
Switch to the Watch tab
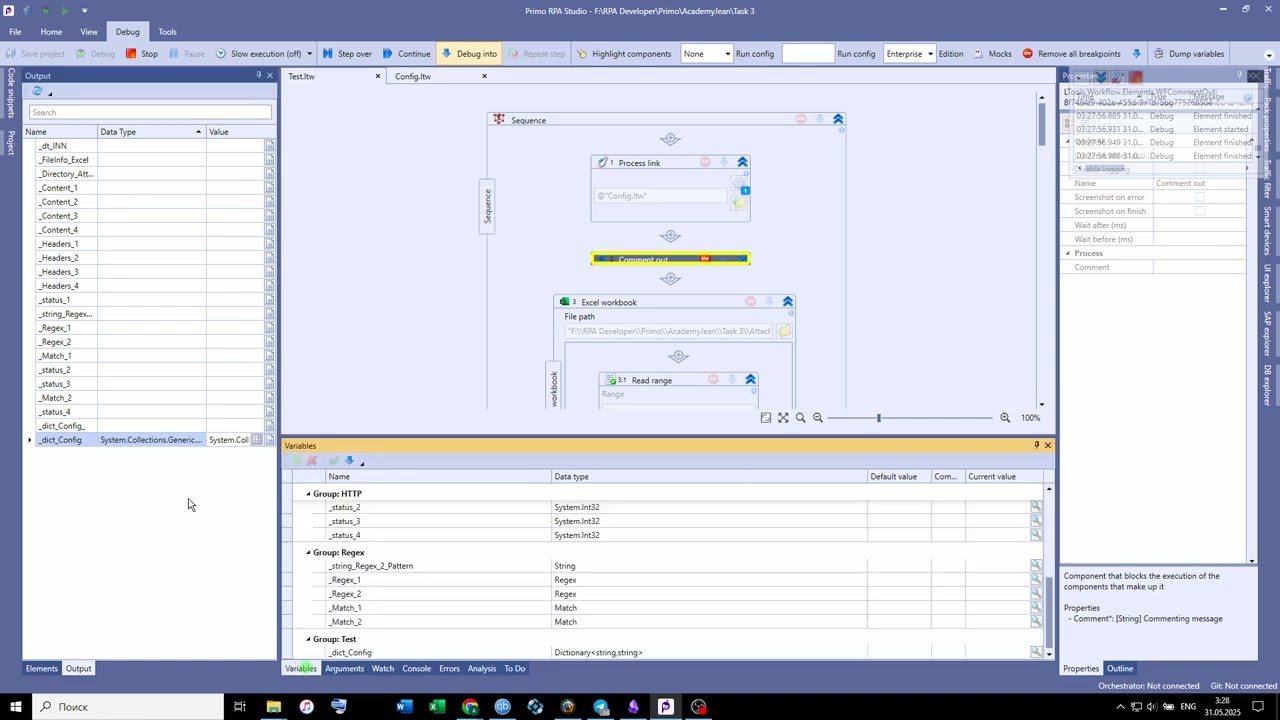point(383,669)
